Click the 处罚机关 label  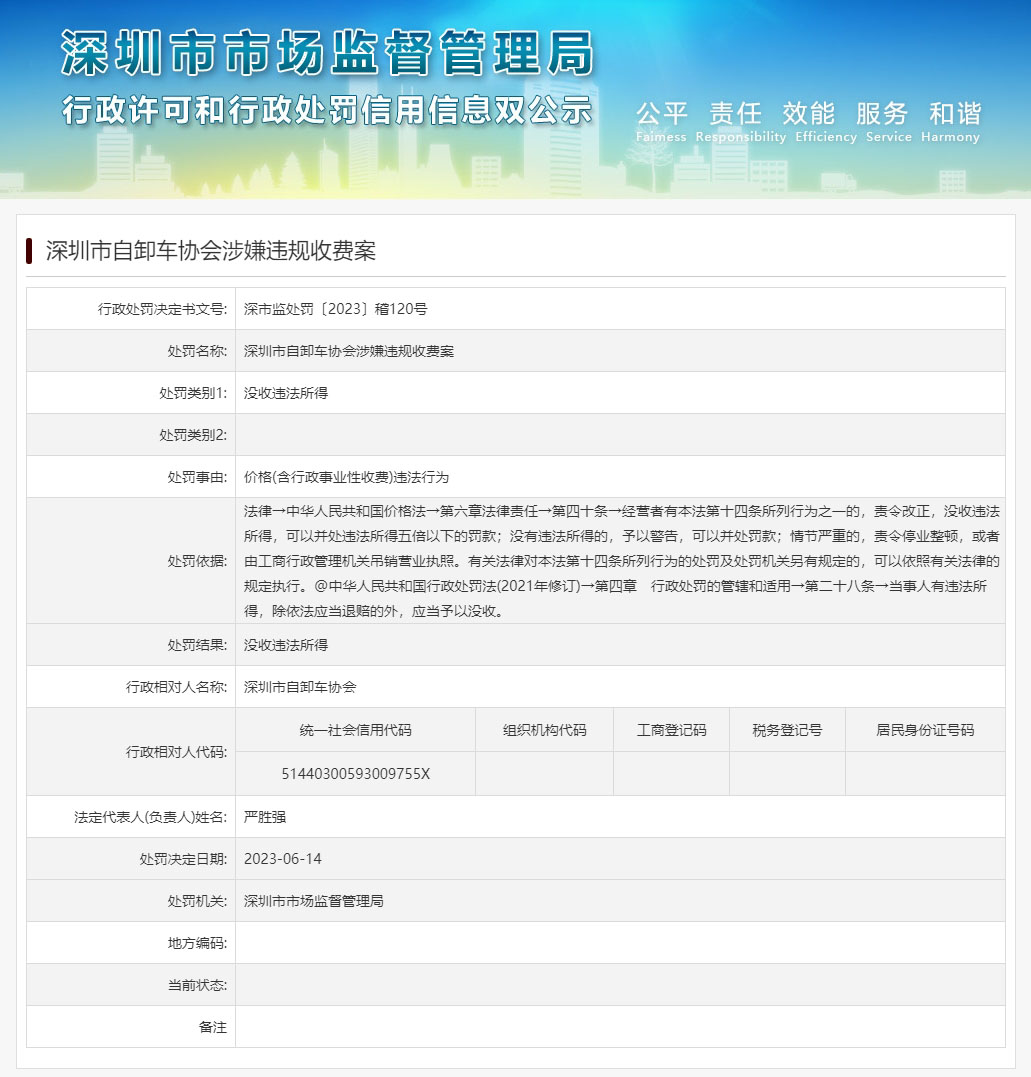click(x=197, y=901)
